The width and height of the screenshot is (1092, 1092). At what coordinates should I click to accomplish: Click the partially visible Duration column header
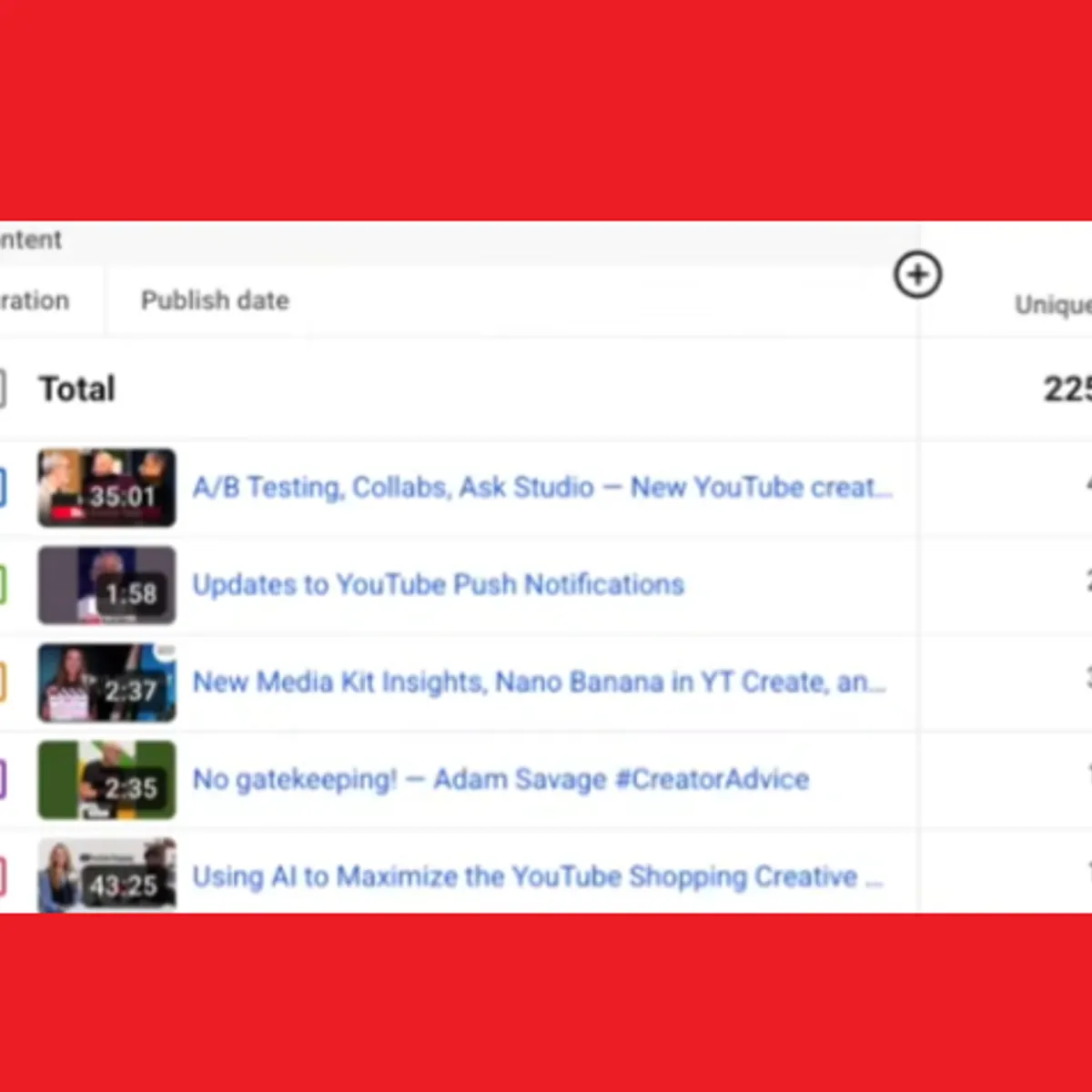pos(35,300)
